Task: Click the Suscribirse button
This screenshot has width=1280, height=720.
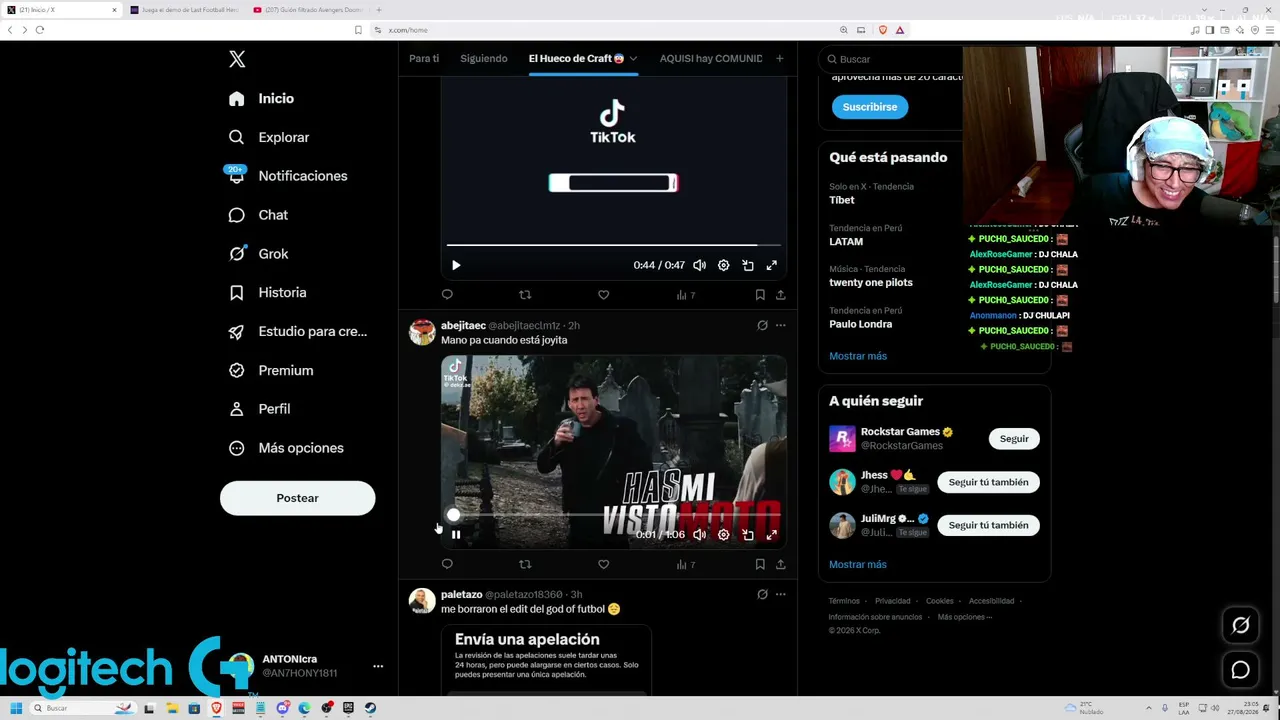Action: (870, 107)
